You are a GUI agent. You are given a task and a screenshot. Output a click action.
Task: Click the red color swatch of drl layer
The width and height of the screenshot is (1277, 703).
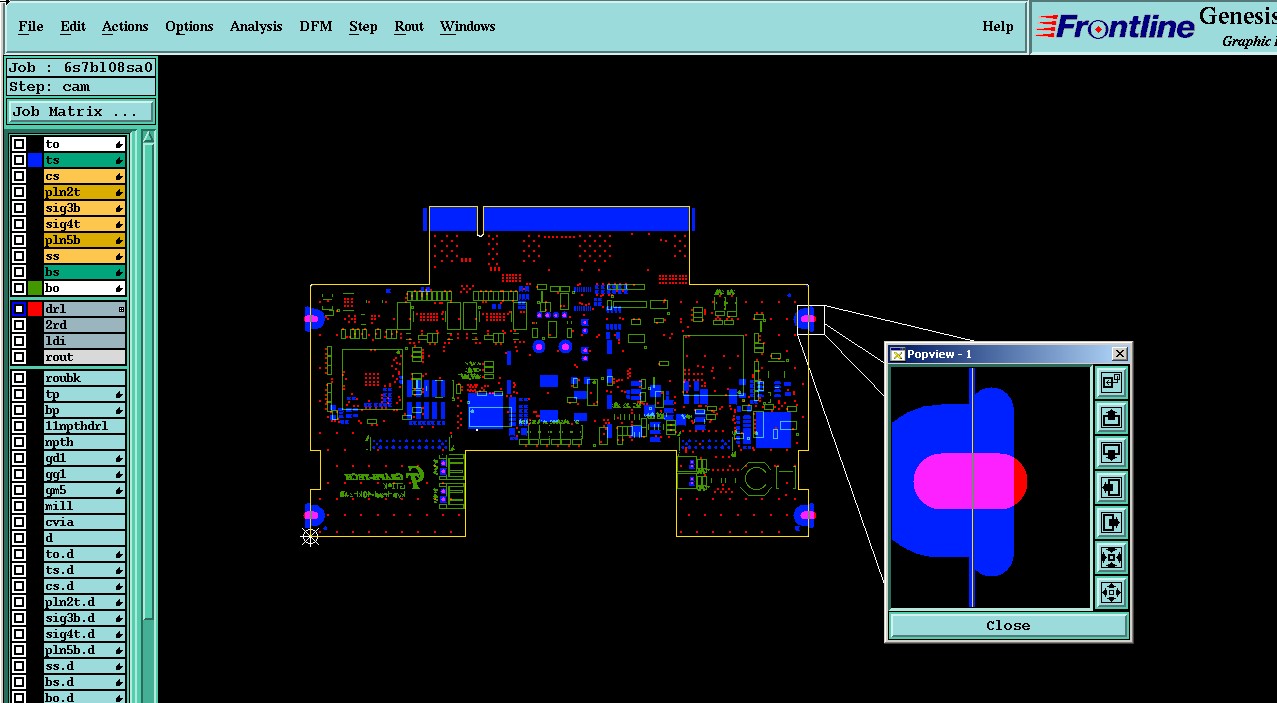click(35, 309)
